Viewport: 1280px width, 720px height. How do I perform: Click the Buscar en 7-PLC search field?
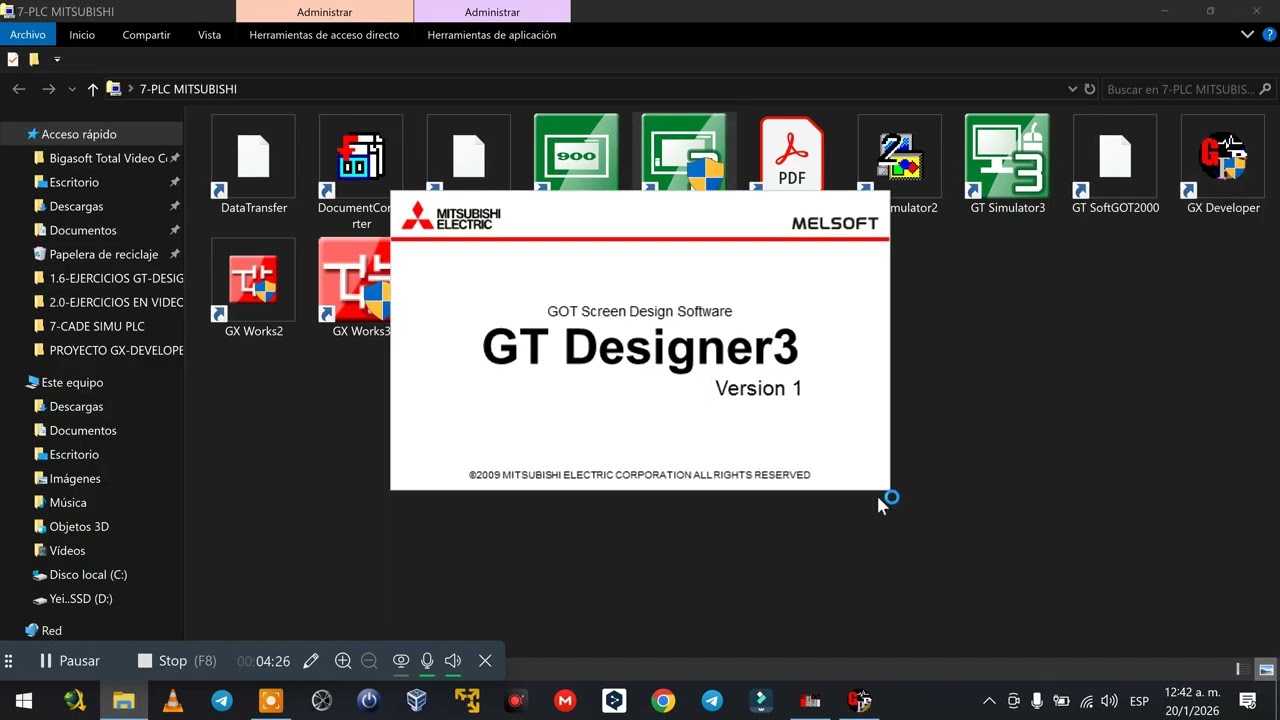pos(1187,89)
